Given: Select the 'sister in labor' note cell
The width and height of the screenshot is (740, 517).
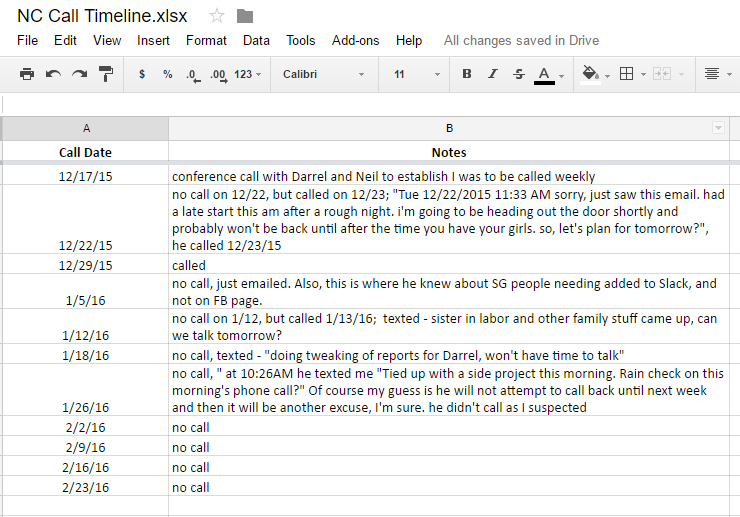Looking at the screenshot, I should click(449, 327).
